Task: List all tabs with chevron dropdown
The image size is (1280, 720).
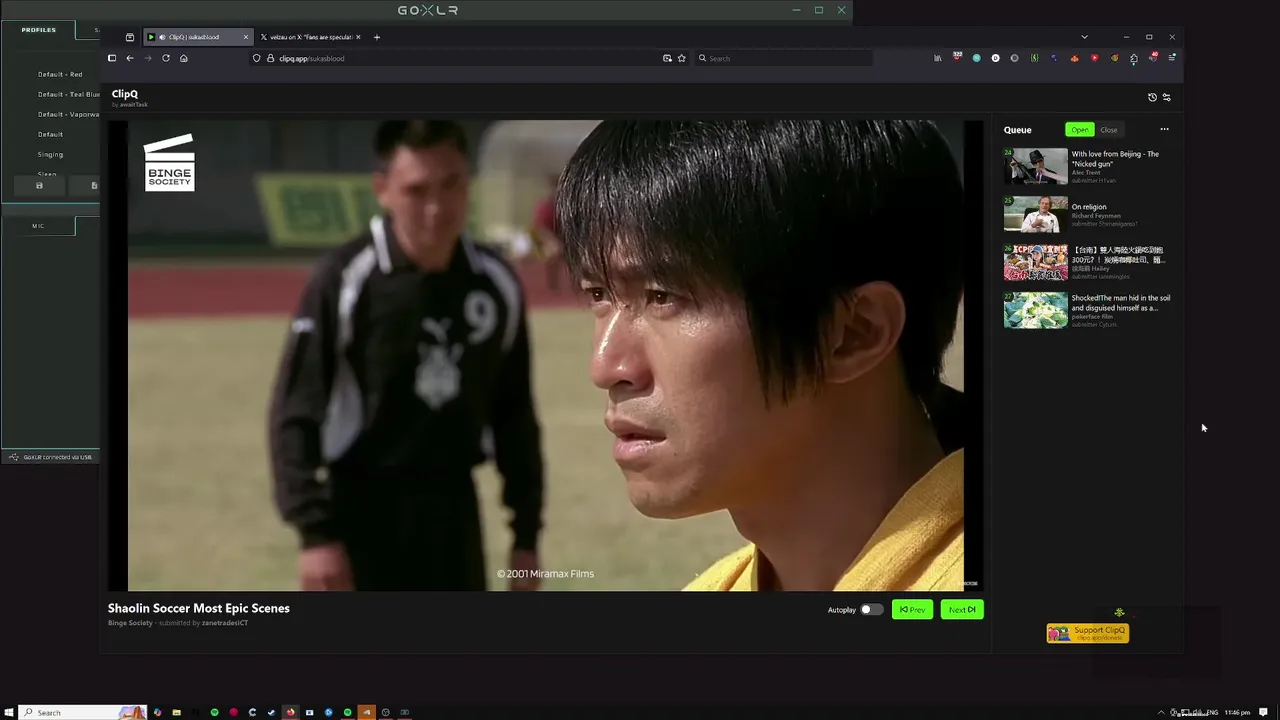Action: pyautogui.click(x=1084, y=37)
